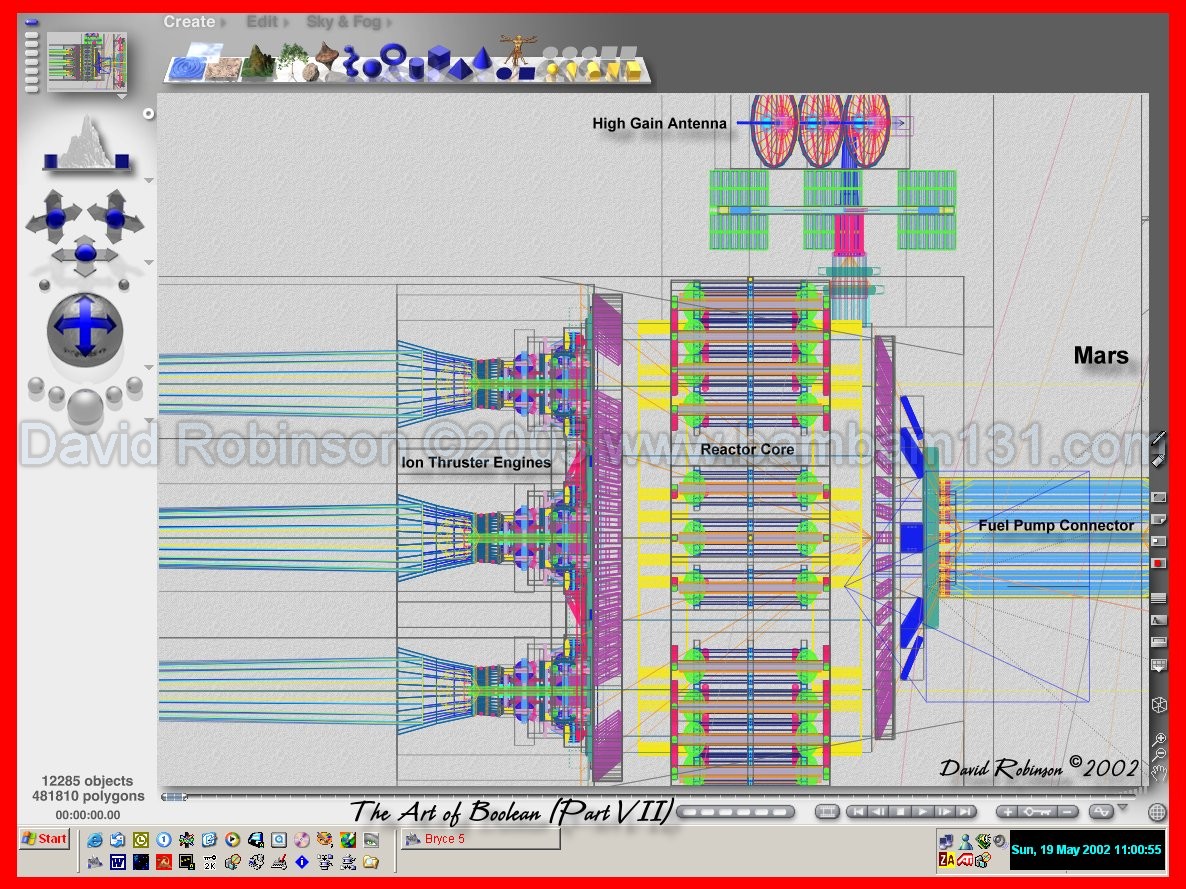Add a terrain mountain object
Screen dimensions: 1186x889
pos(259,62)
